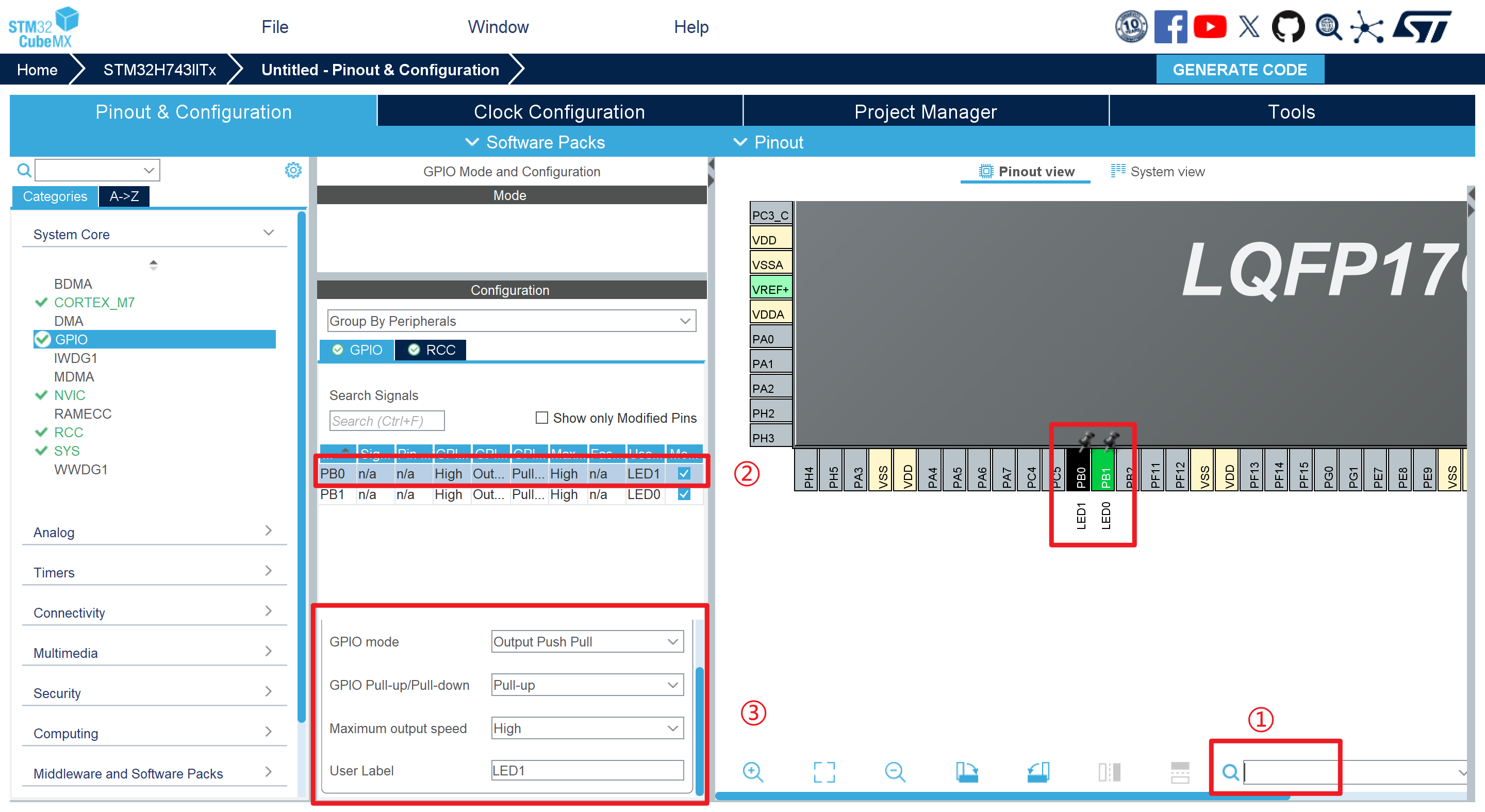Click the ST logo icon
Screen dimensions: 1485x812
tap(1422, 26)
